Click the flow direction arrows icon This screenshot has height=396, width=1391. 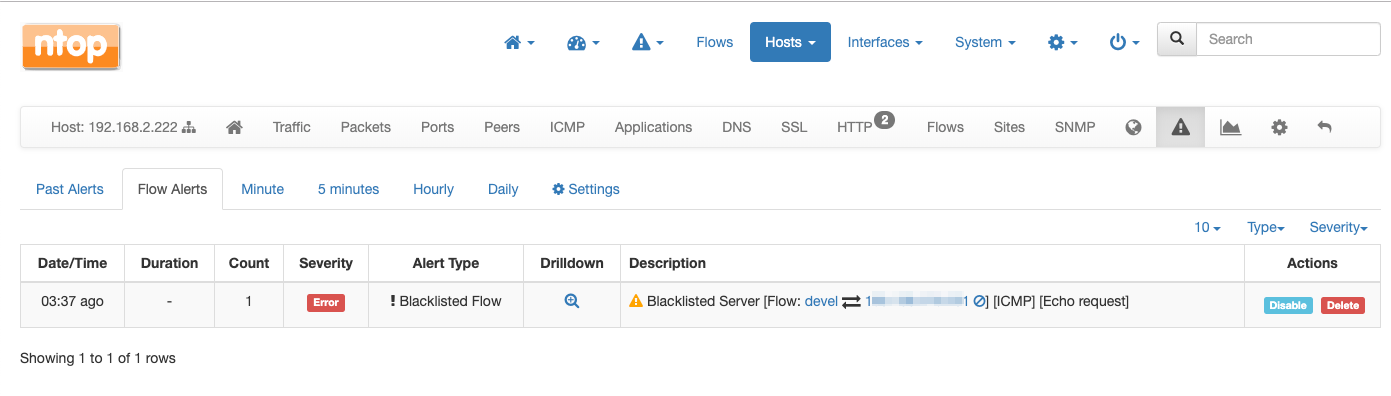click(851, 301)
